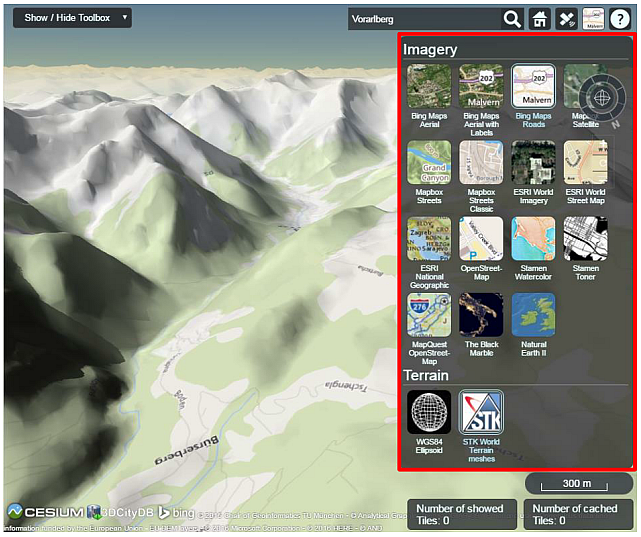The width and height of the screenshot is (641, 537).
Task: Click the Number of showed Tiles box
Action: click(462, 515)
